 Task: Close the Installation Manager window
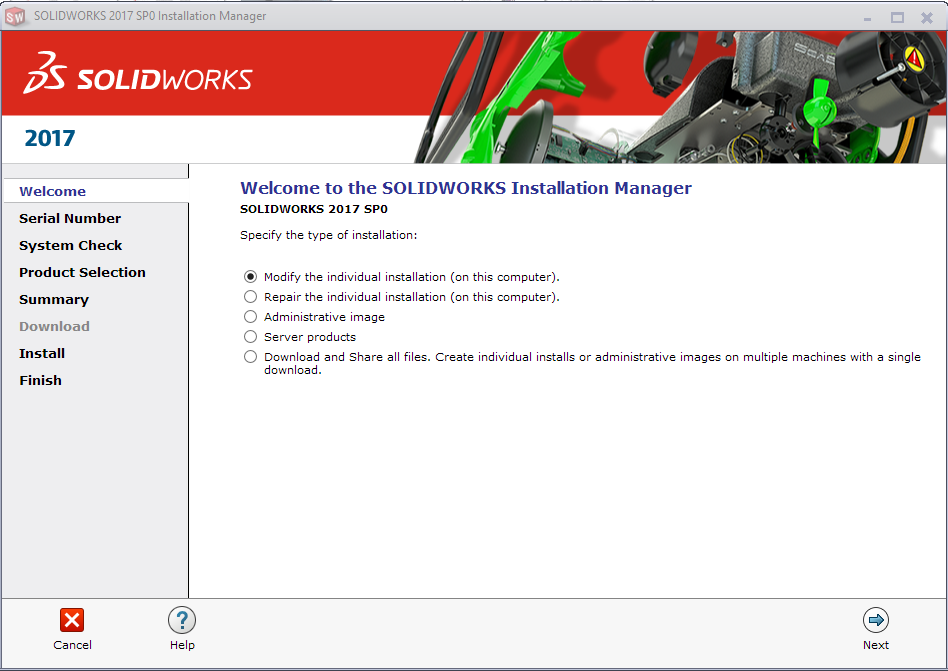[926, 17]
